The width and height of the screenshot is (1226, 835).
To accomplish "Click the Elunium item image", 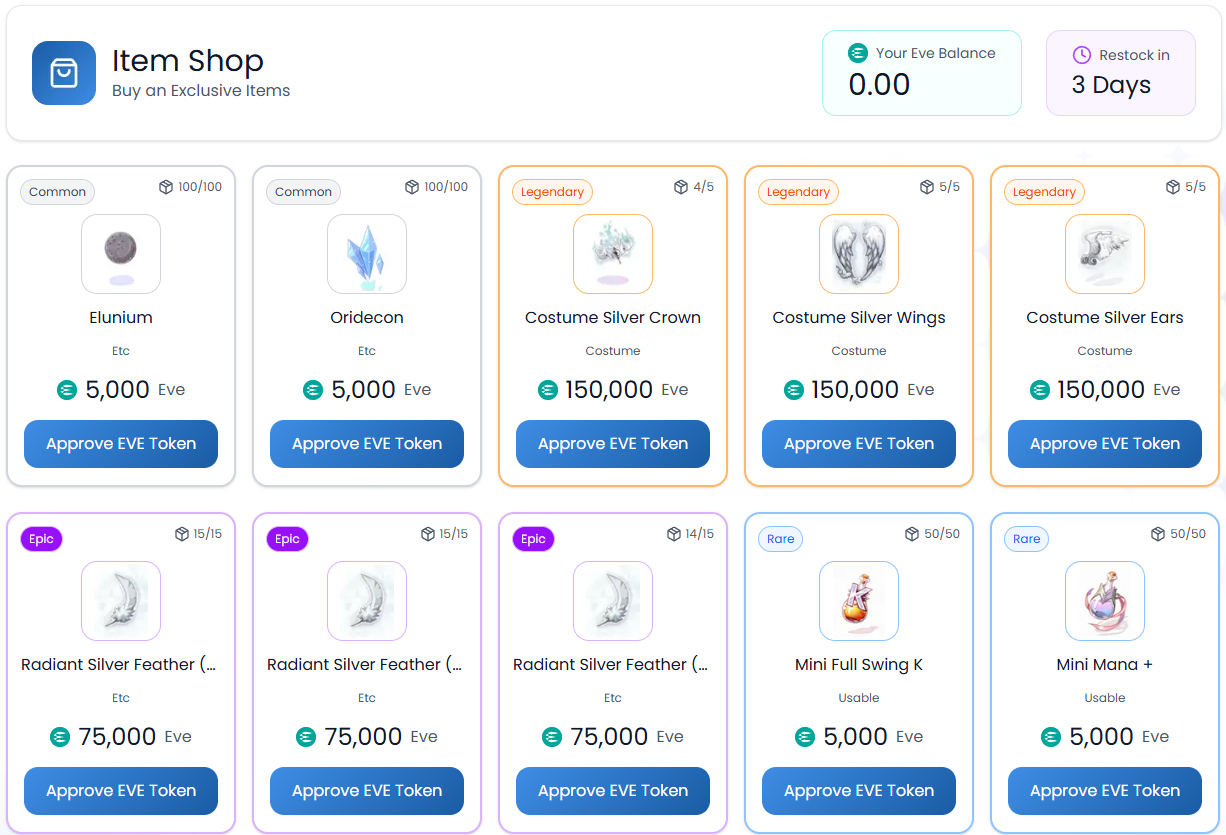I will point(121,254).
